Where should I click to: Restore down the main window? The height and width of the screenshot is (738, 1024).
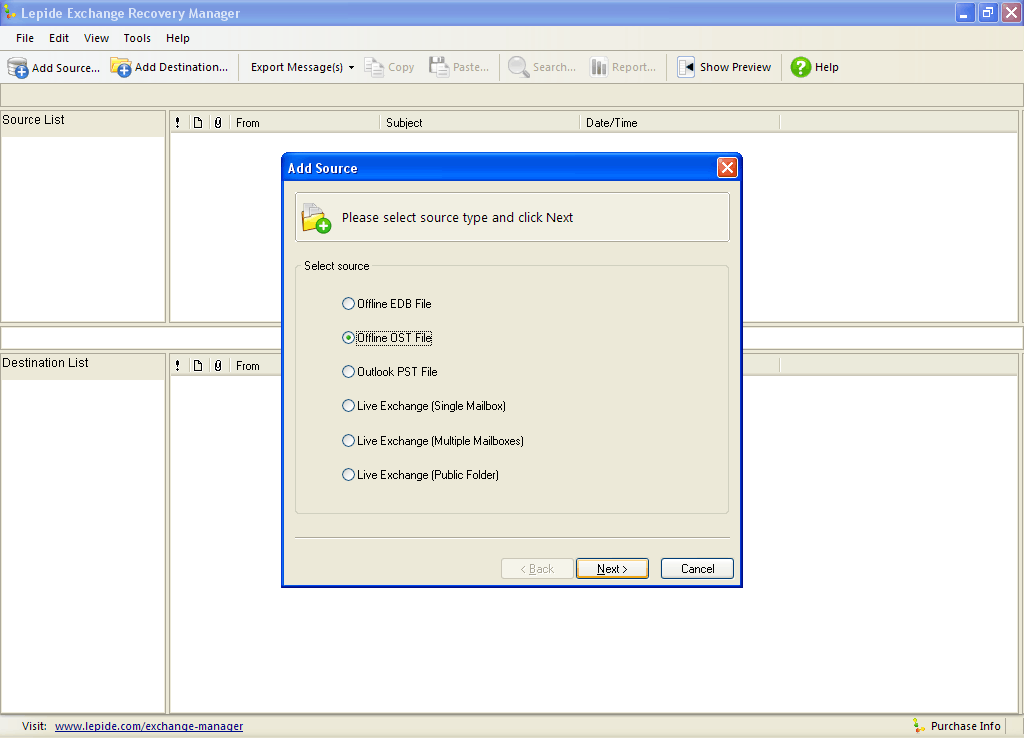987,12
